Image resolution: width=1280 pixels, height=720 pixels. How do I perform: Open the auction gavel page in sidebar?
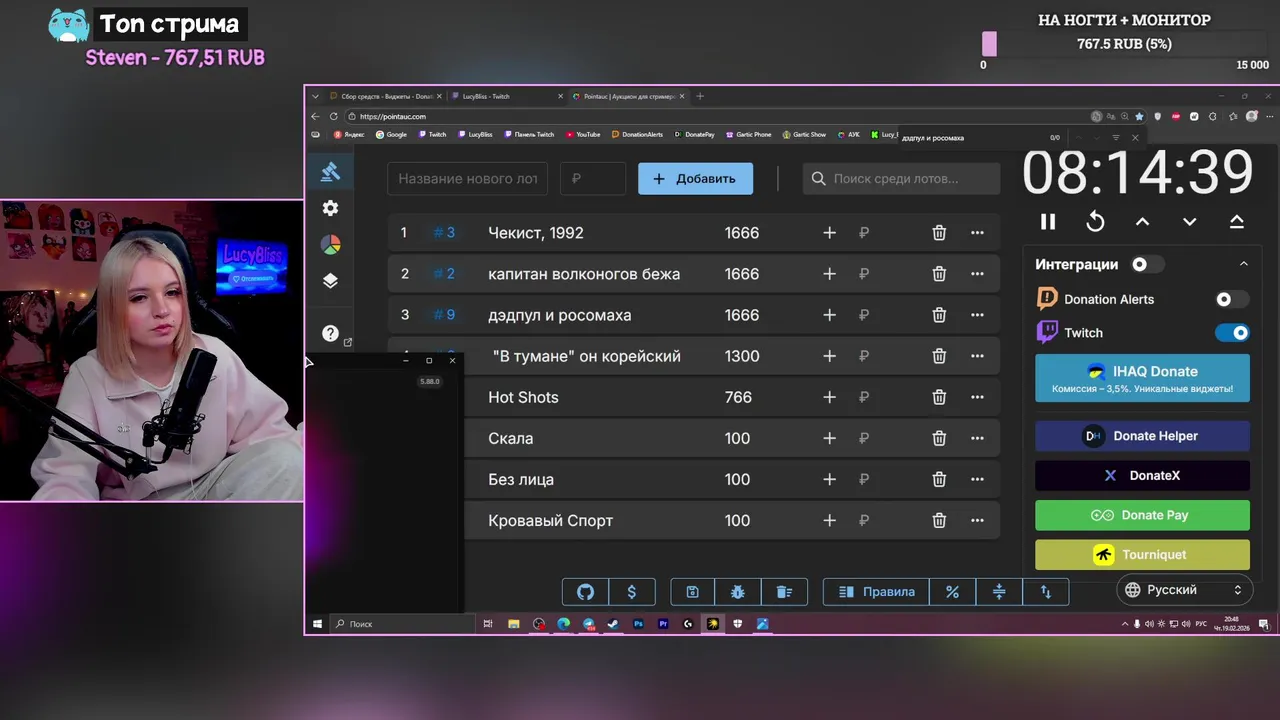(x=330, y=172)
